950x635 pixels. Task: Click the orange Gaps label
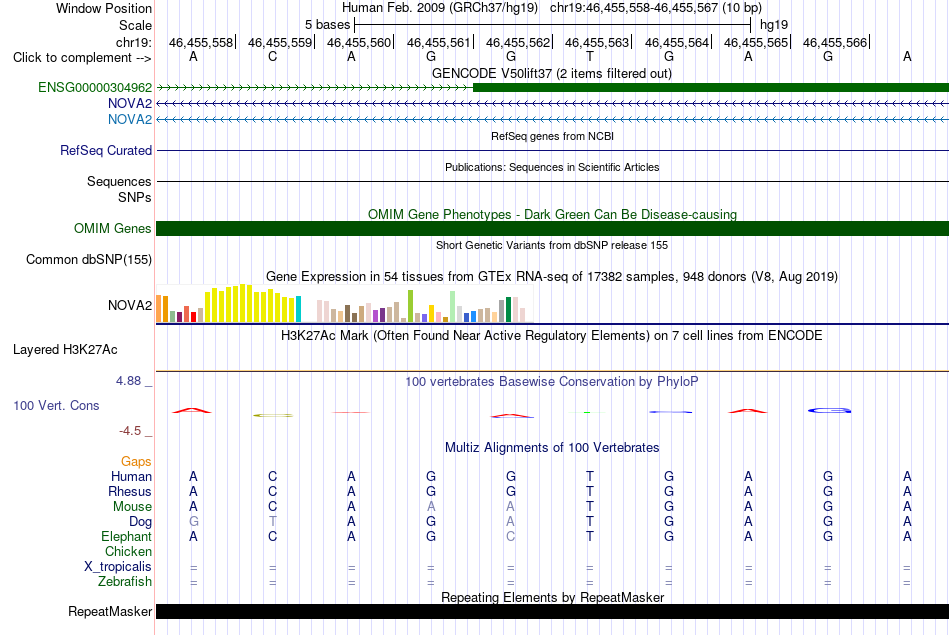click(136, 462)
